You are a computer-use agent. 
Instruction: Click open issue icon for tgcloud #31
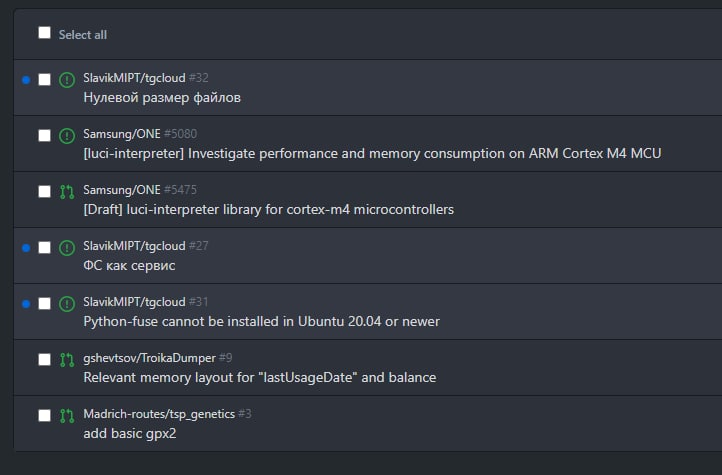coord(67,304)
